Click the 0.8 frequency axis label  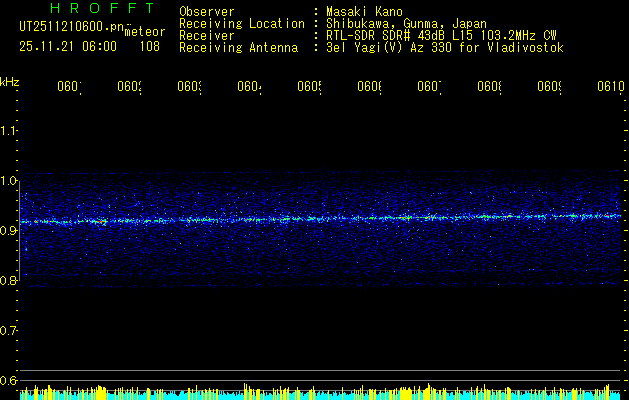8,280
